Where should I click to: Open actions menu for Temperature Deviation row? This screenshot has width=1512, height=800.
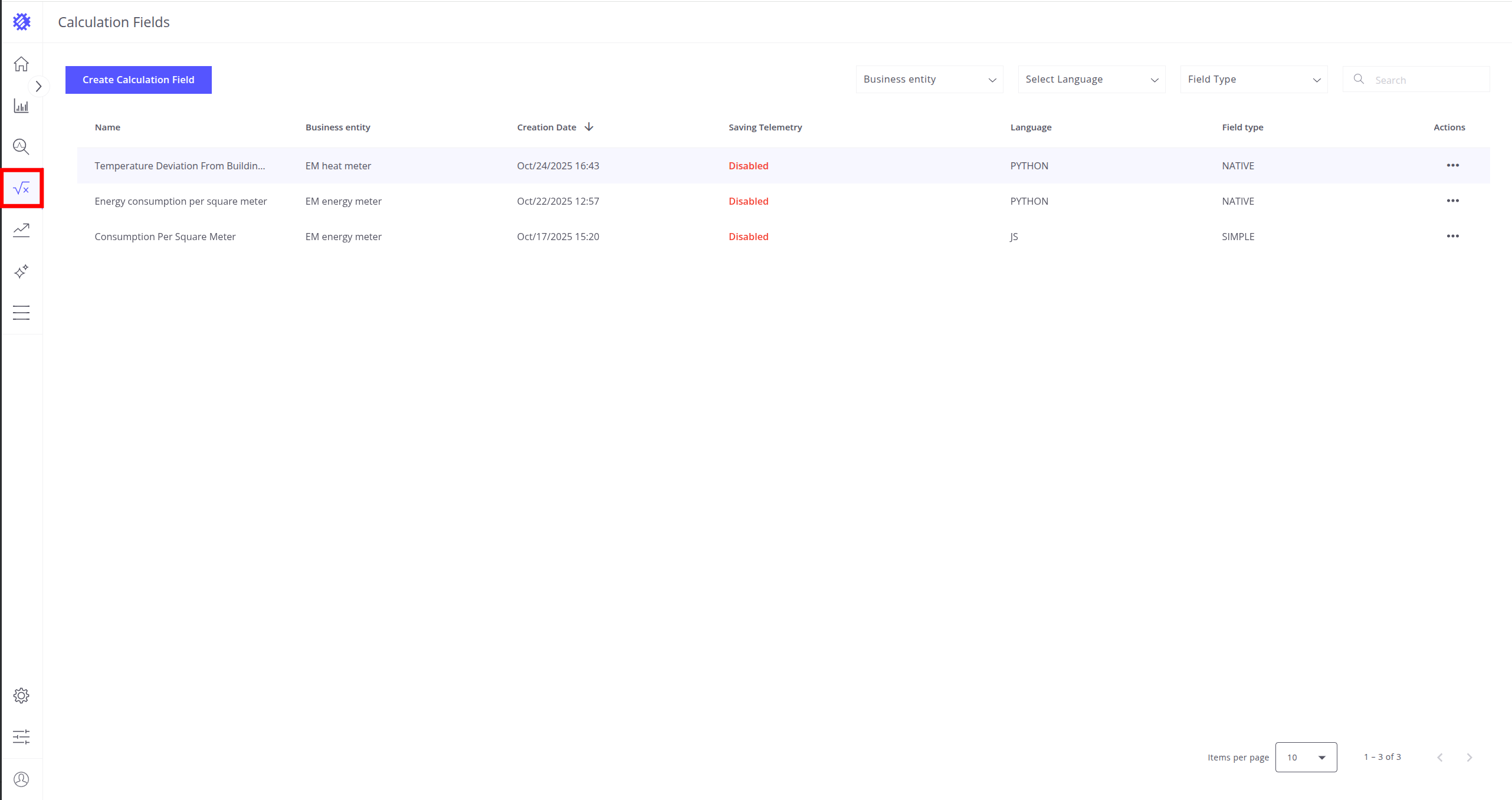(1452, 165)
